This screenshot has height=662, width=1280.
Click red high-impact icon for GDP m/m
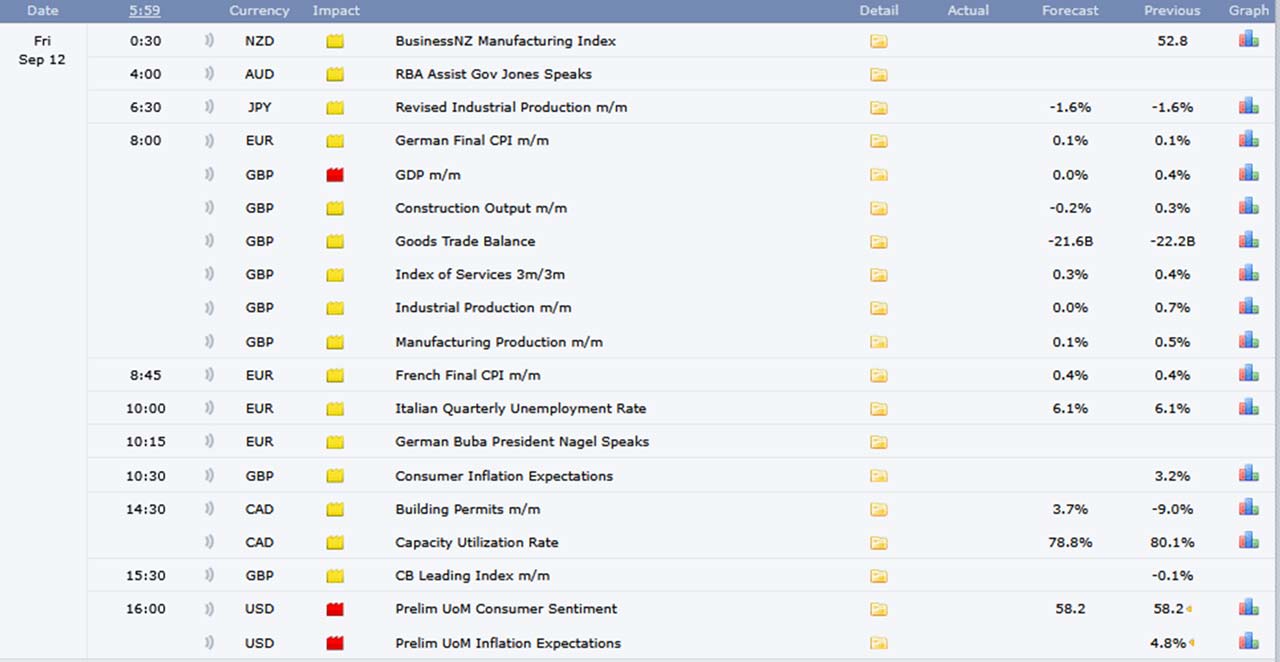point(335,175)
